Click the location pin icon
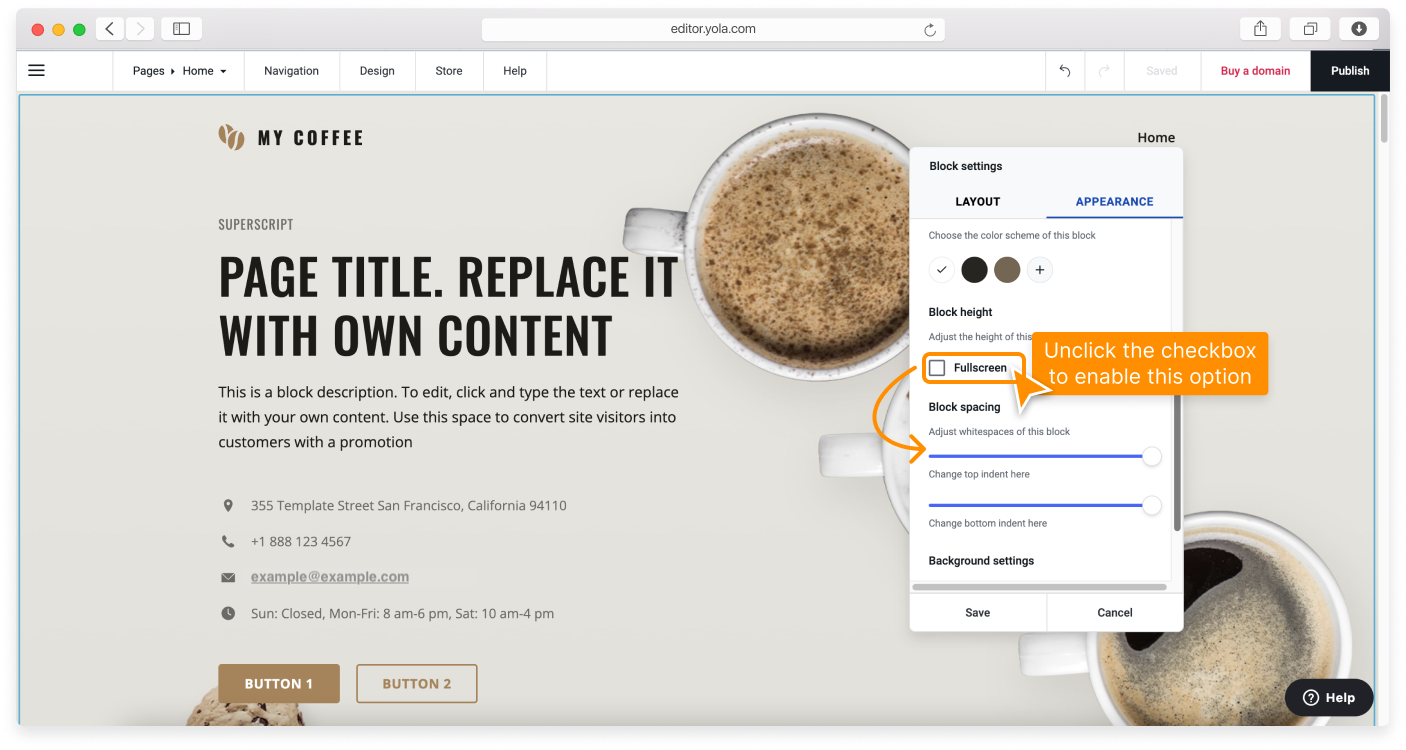This screenshot has width=1406, height=750. click(x=228, y=506)
